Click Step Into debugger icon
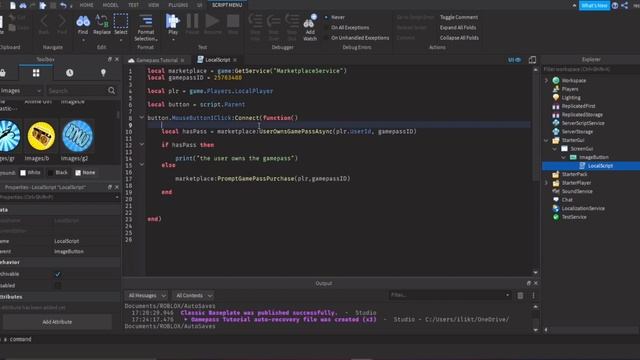640x360 pixels. coord(255,21)
